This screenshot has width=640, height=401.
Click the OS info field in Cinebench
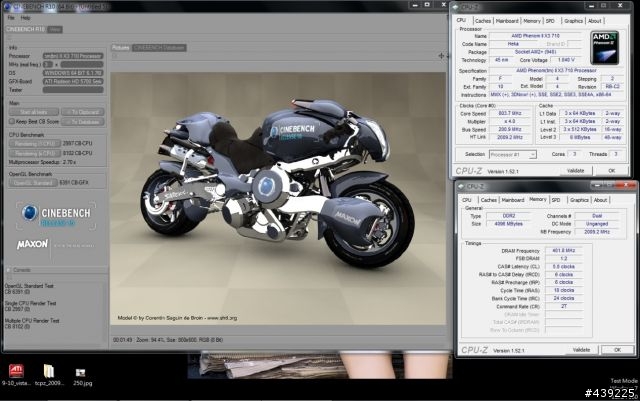click(x=73, y=73)
